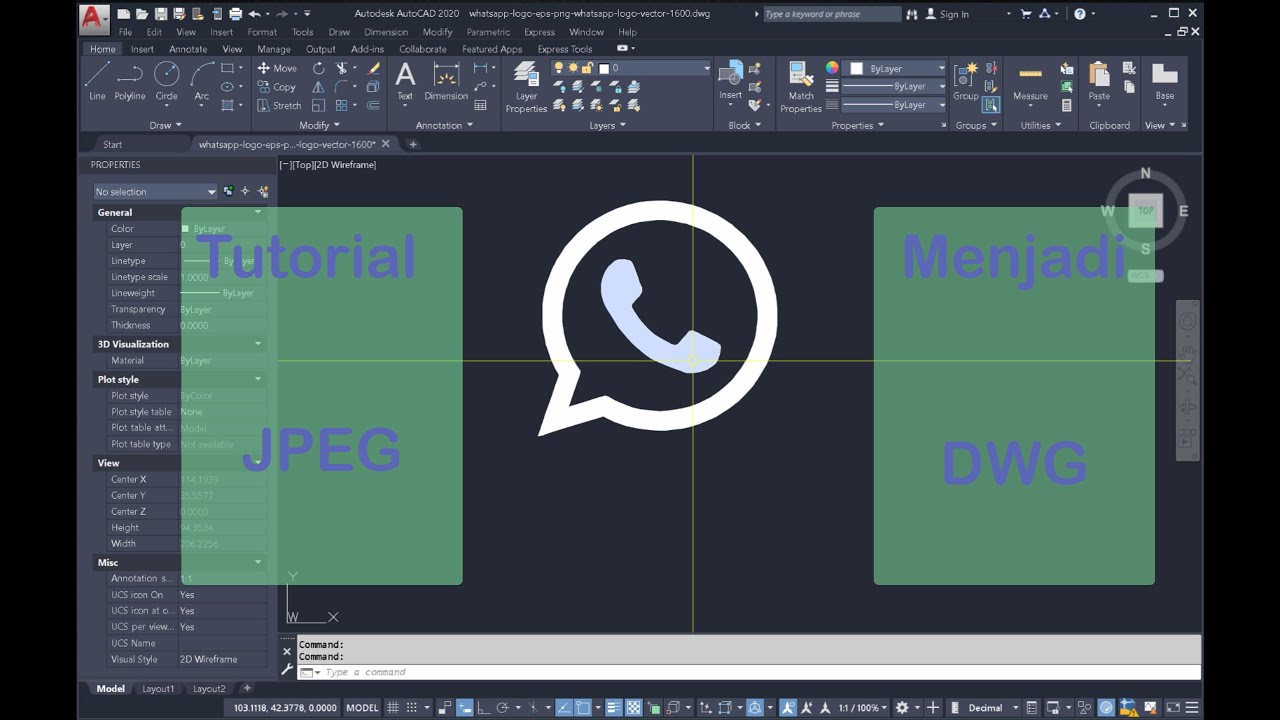This screenshot has width=1280, height=720.
Task: Click the Insert block tool
Action: click(731, 81)
